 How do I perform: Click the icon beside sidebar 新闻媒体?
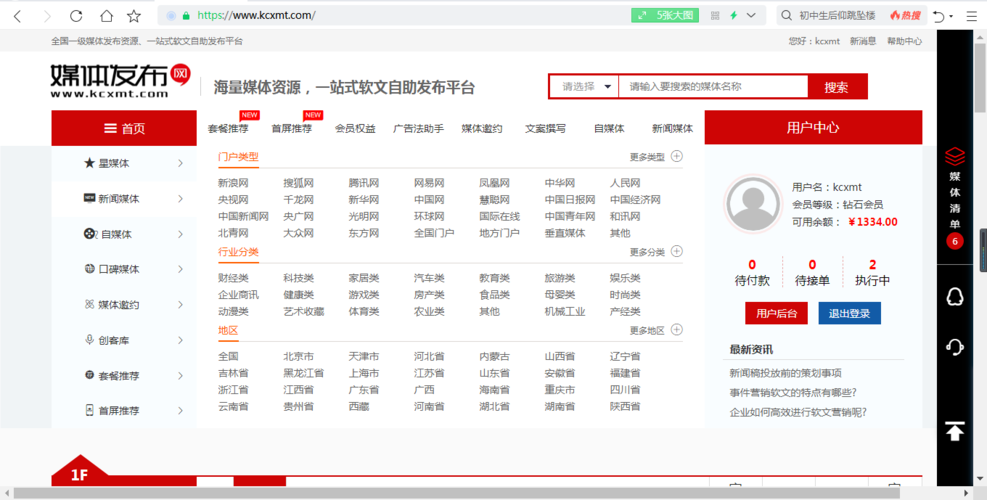[x=89, y=198]
